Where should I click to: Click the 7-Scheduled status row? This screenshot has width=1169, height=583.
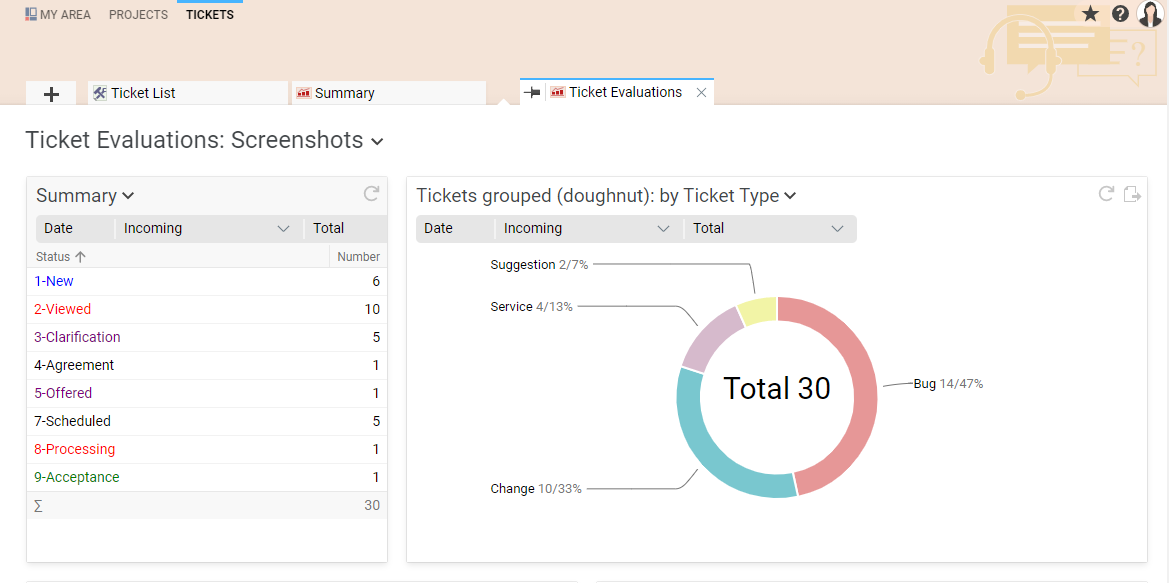pos(207,421)
